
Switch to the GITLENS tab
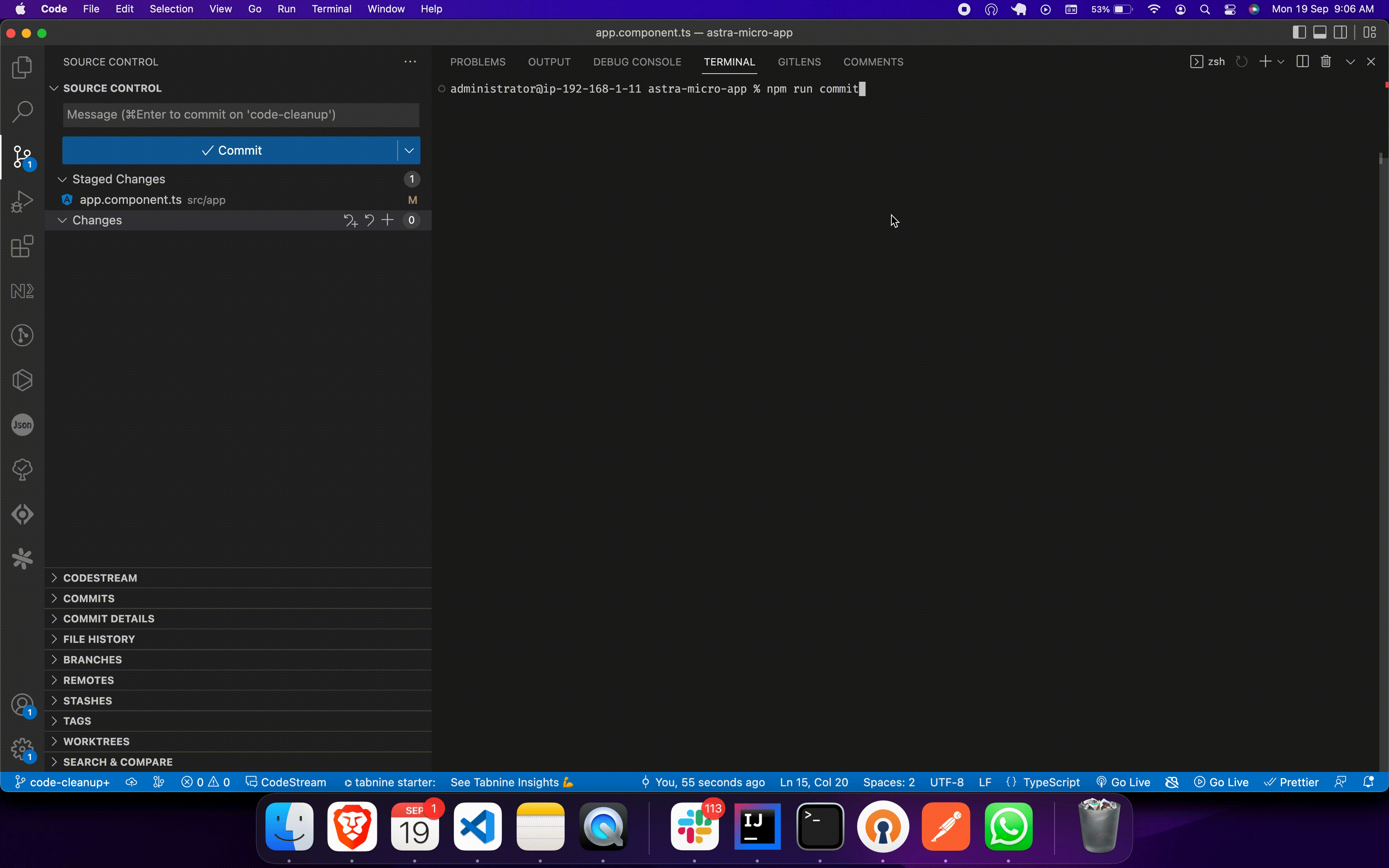pos(799,62)
